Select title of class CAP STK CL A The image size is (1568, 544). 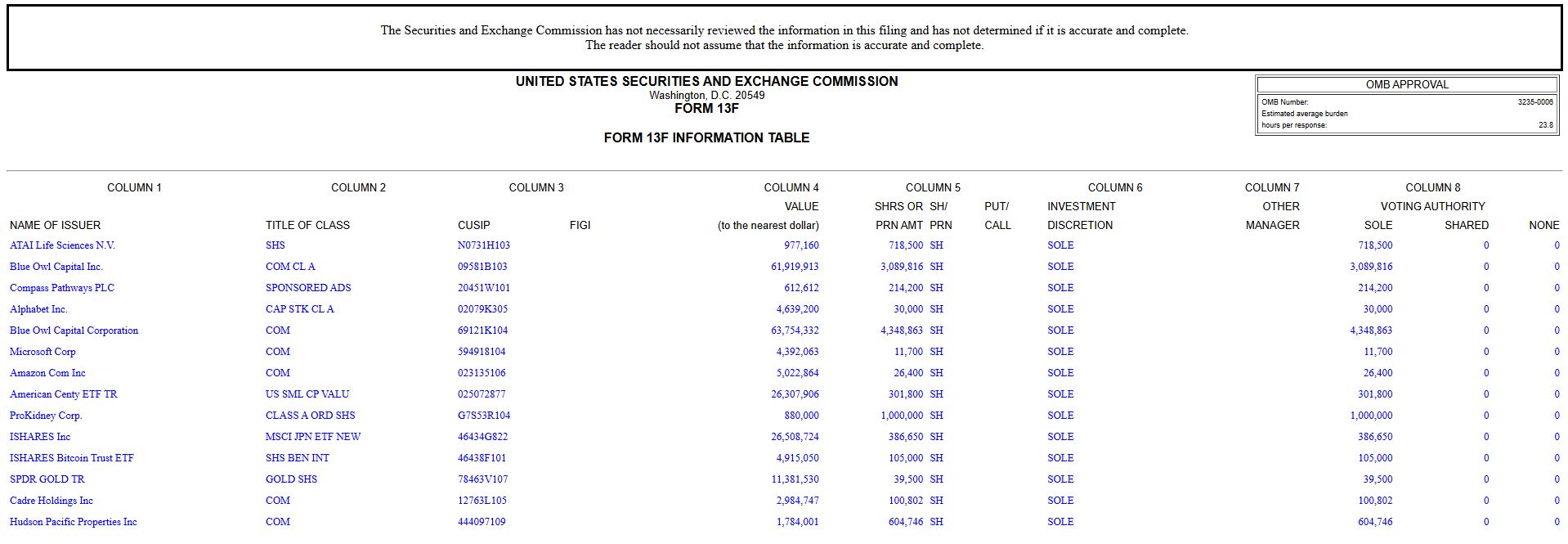(x=300, y=309)
